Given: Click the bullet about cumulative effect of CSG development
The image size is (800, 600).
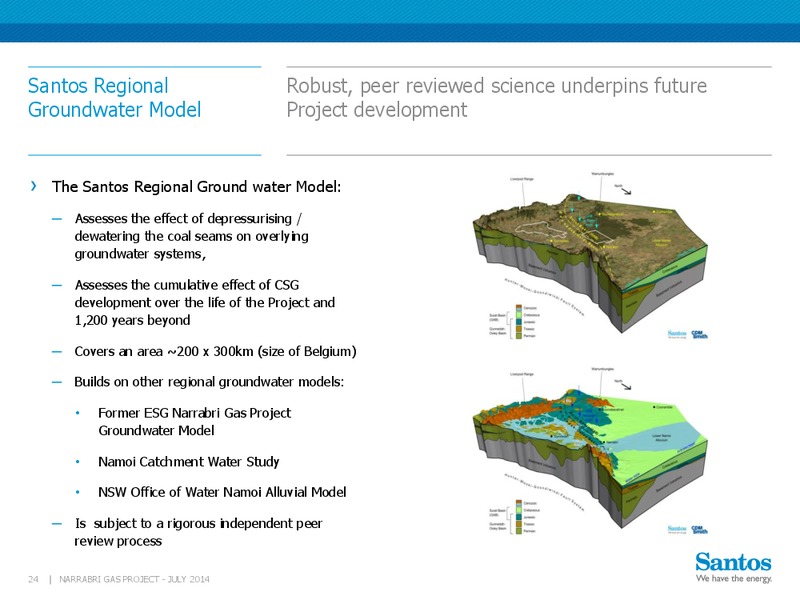Looking at the screenshot, I should [x=205, y=303].
